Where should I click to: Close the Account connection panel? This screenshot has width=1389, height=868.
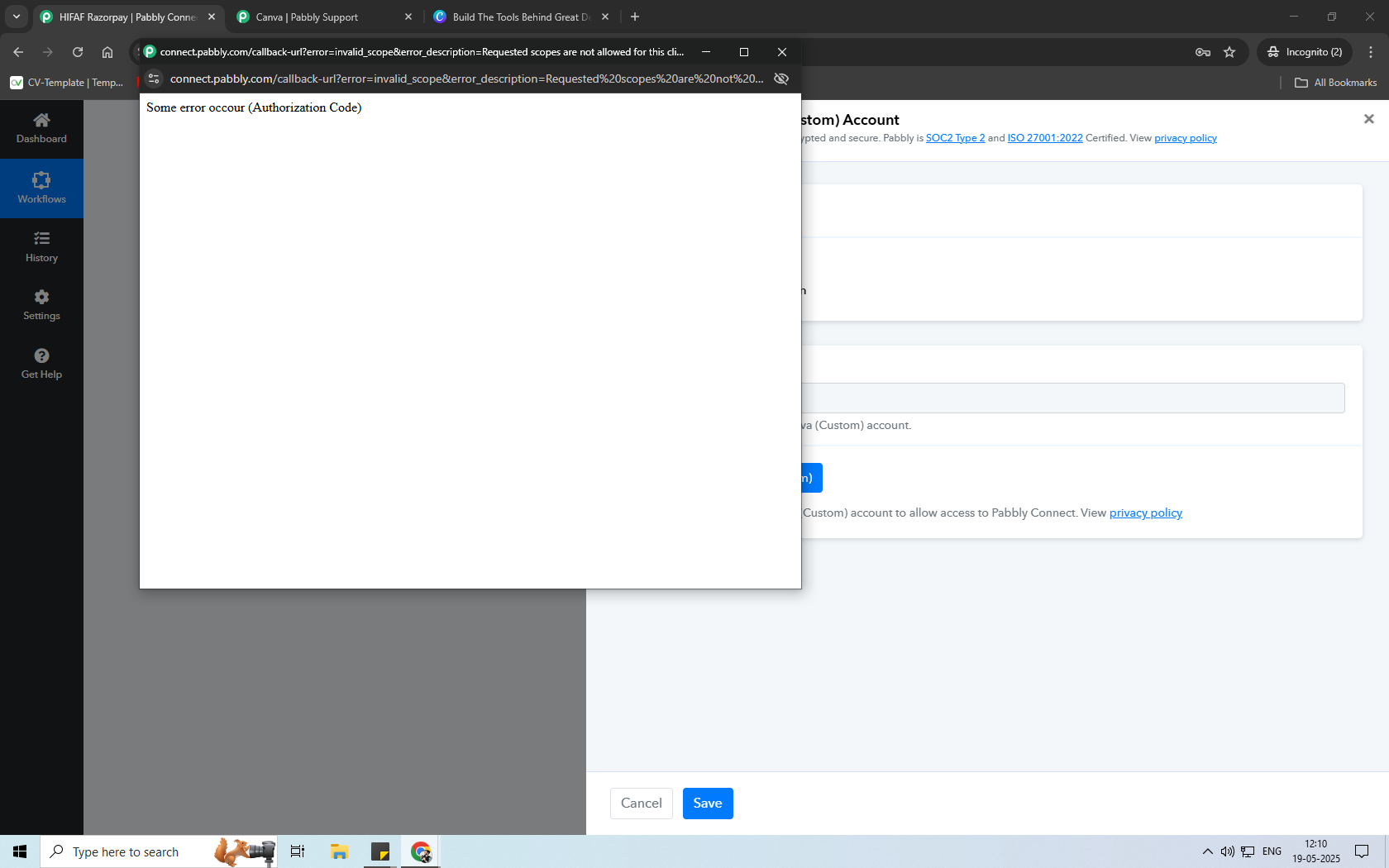pos(1369,119)
